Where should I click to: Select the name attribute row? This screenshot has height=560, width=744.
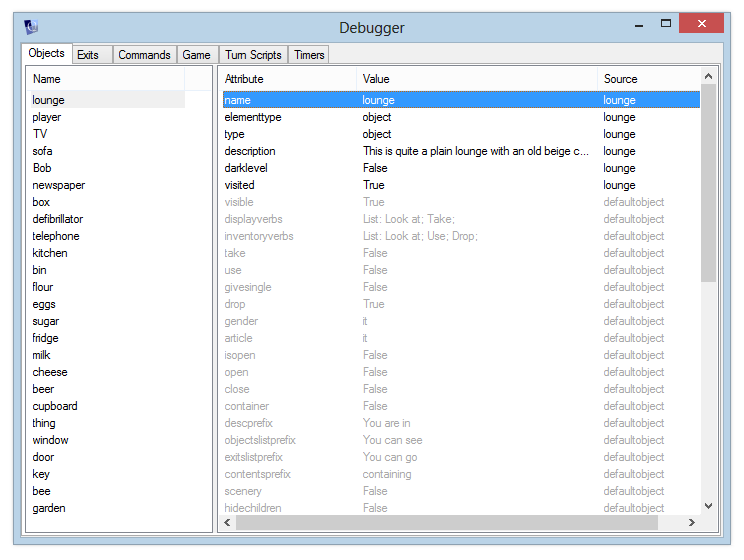(461, 100)
